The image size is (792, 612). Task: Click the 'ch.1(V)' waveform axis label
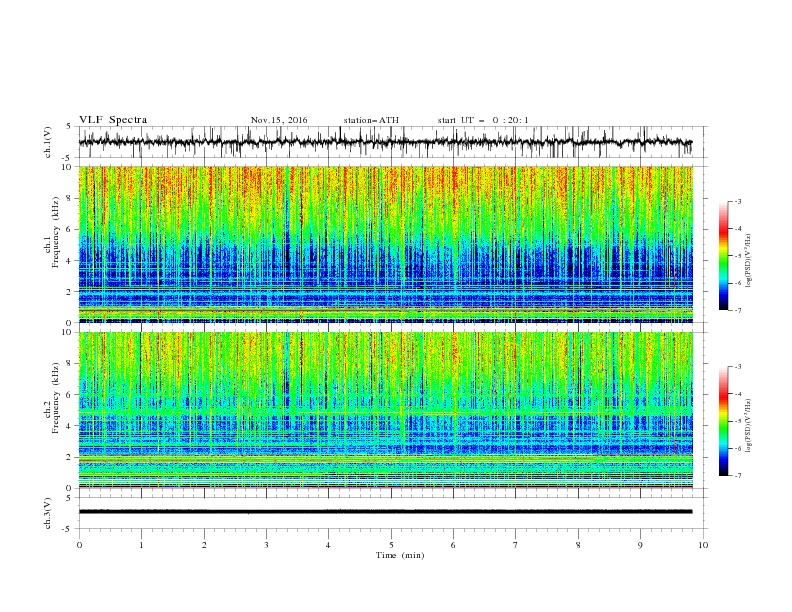(48, 142)
